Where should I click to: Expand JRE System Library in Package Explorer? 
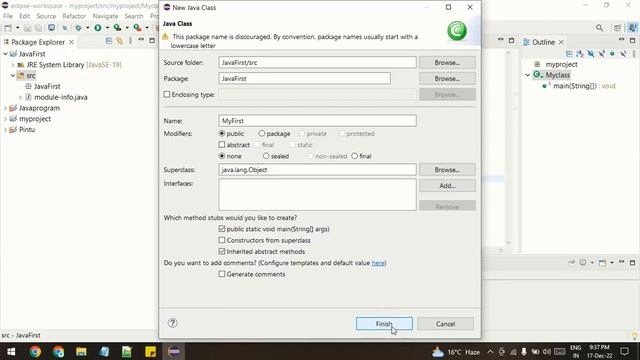pos(13,64)
